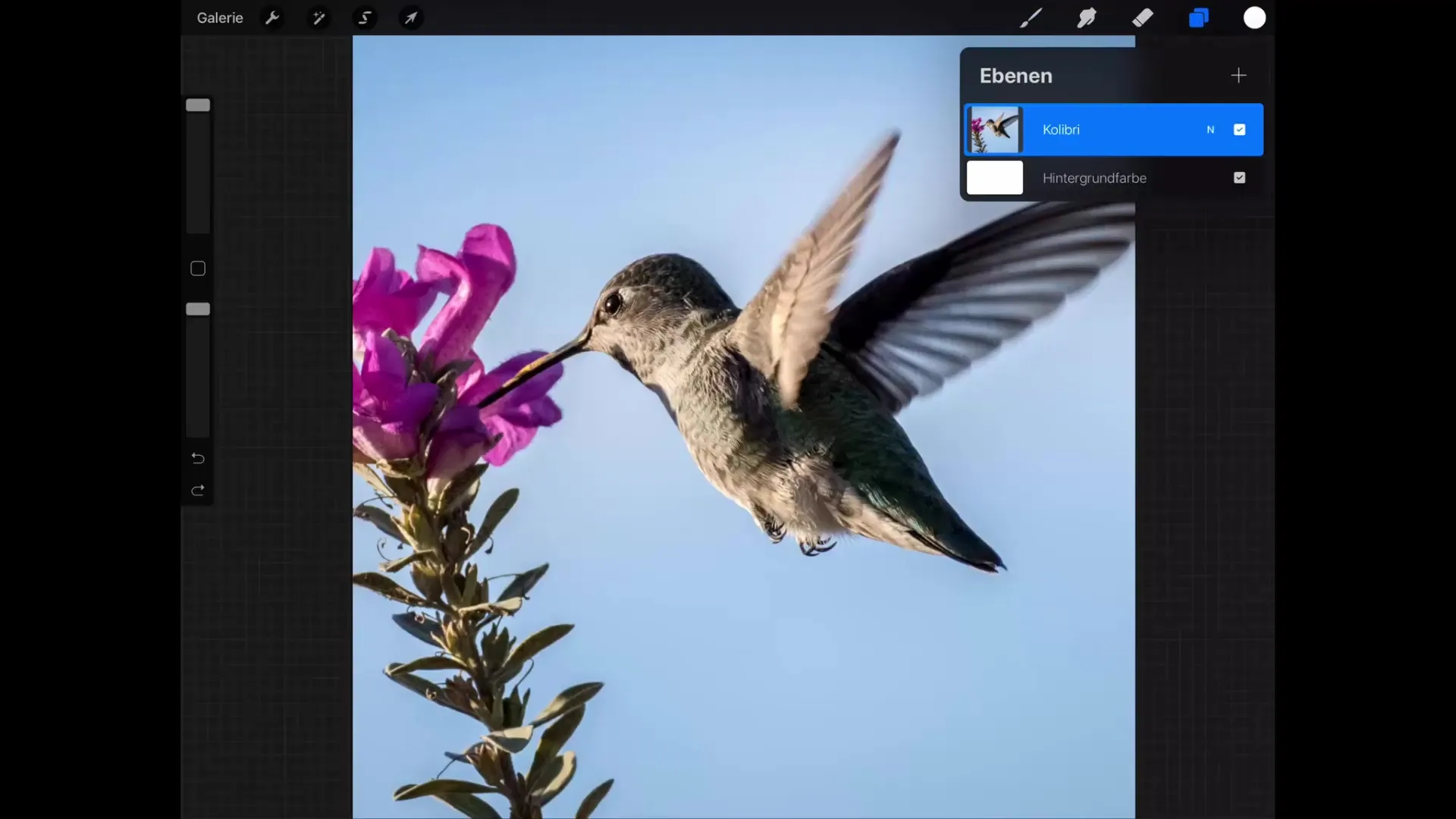The image size is (1456, 819).
Task: Open the Hintergrundfarbe background color swatch
Action: point(995,177)
